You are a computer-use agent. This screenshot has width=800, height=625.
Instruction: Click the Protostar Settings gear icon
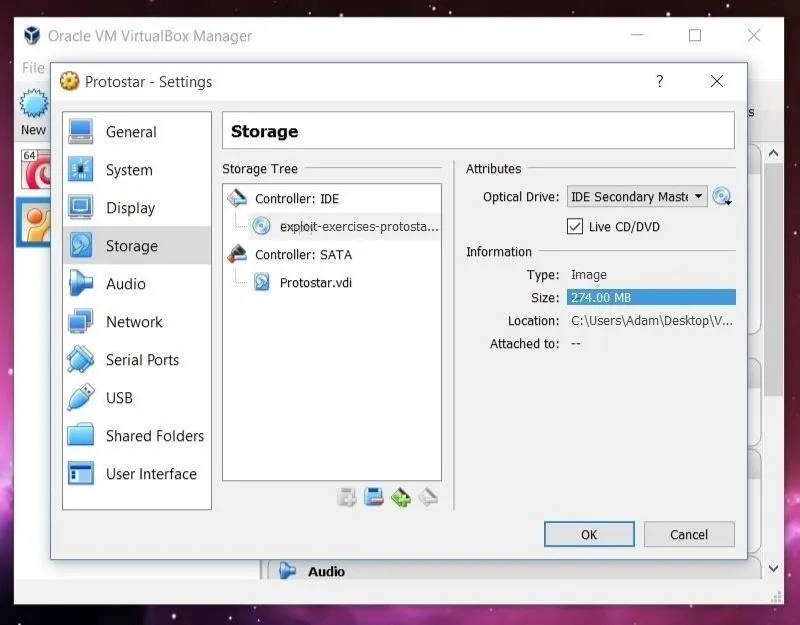[69, 81]
